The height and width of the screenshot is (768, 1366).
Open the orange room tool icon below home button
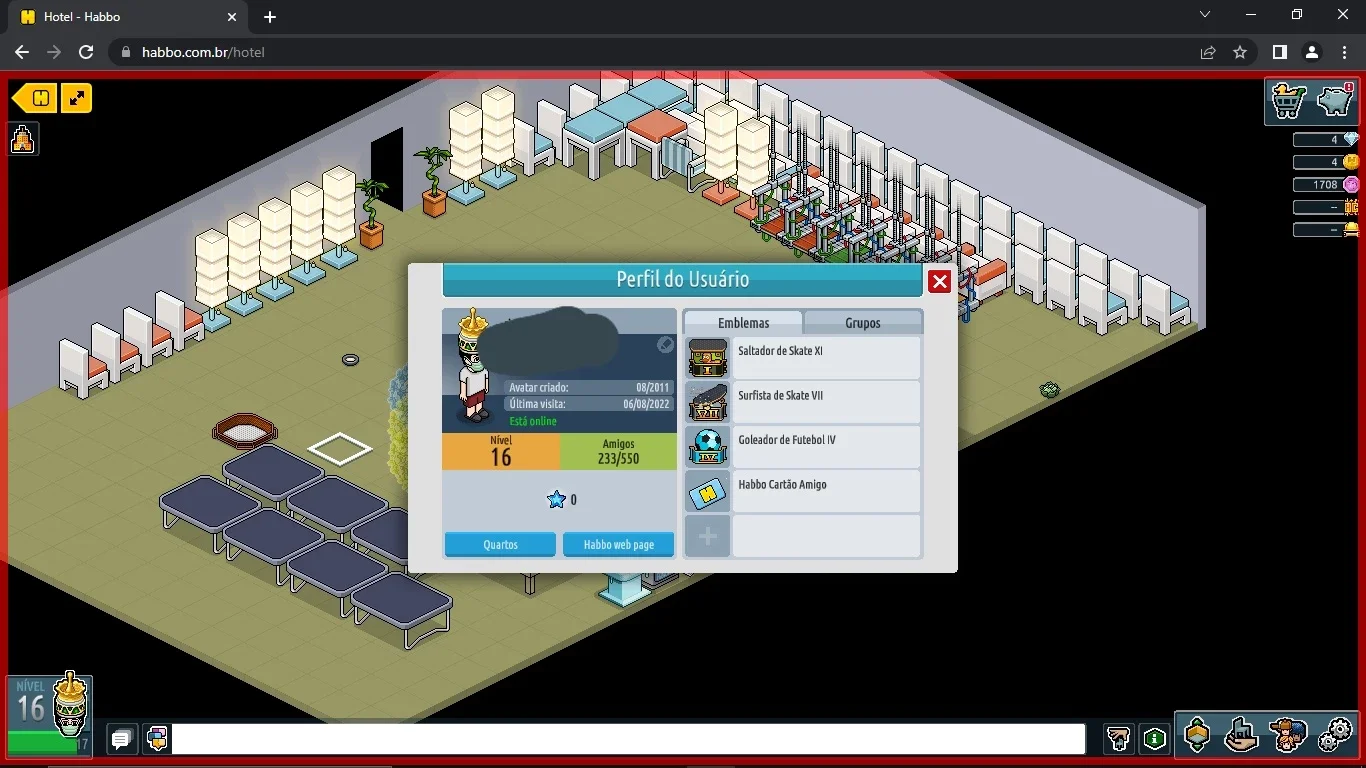tap(22, 139)
